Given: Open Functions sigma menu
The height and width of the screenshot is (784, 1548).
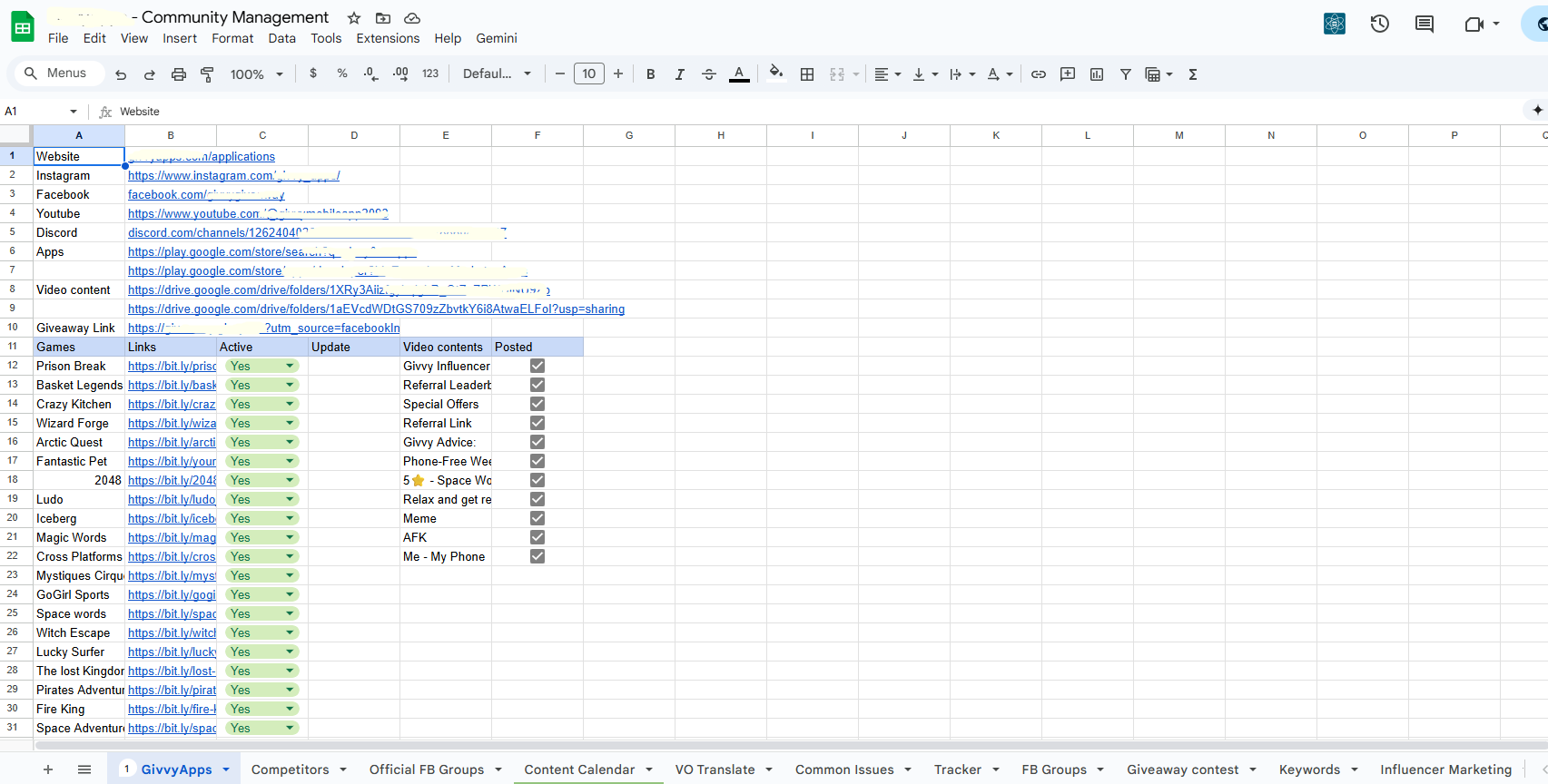Looking at the screenshot, I should click(1193, 74).
